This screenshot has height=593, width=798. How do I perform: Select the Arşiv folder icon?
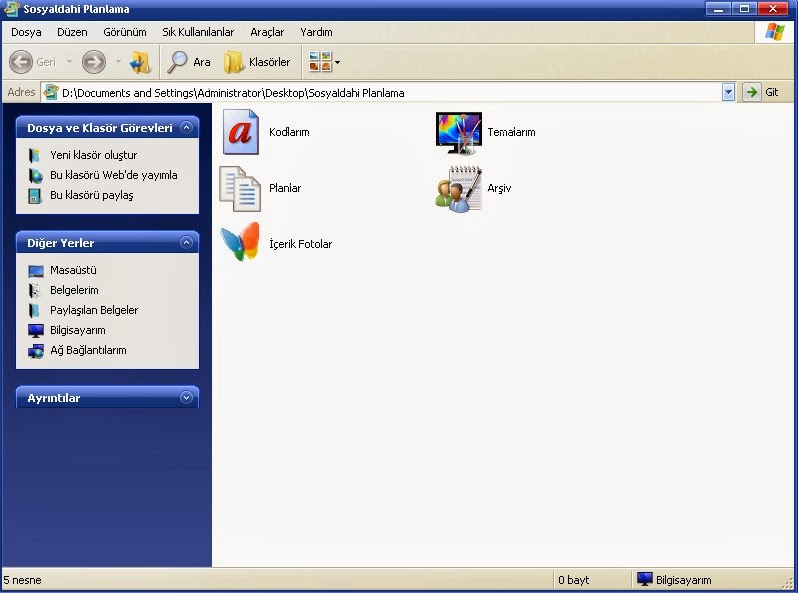[459, 189]
